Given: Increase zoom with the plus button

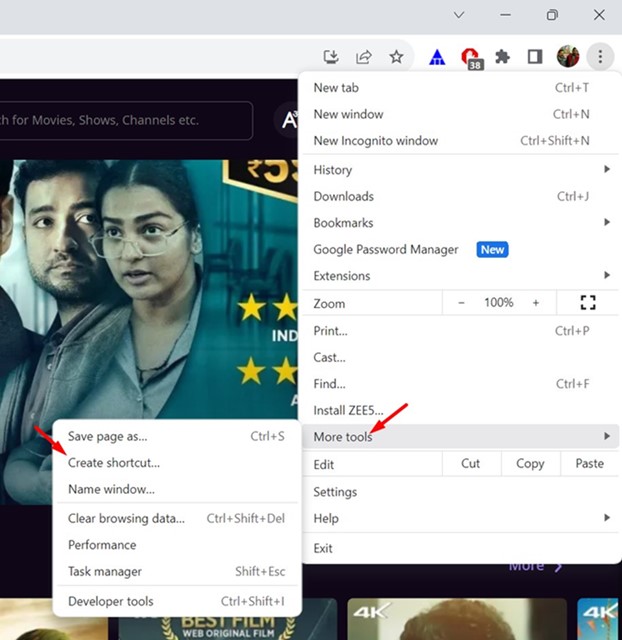Looking at the screenshot, I should 536,303.
